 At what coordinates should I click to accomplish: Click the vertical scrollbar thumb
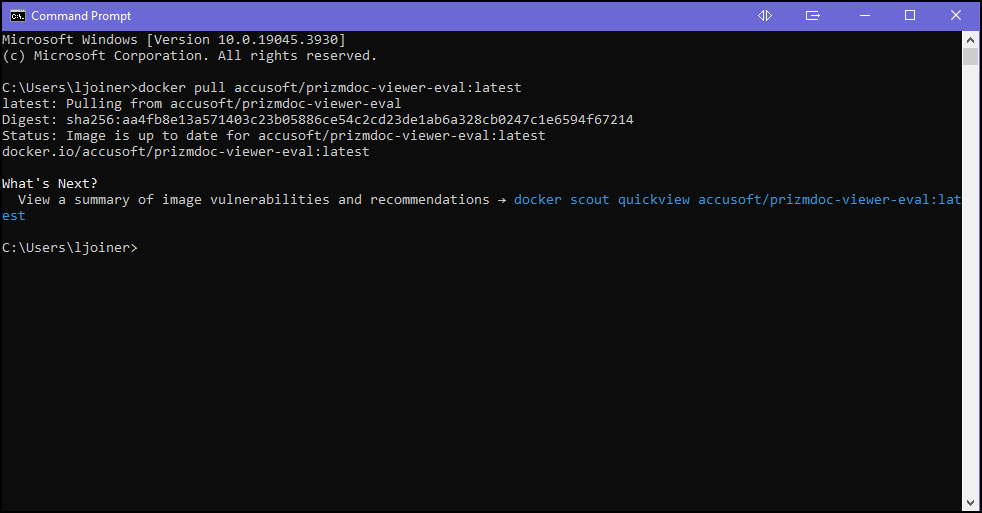pos(970,56)
